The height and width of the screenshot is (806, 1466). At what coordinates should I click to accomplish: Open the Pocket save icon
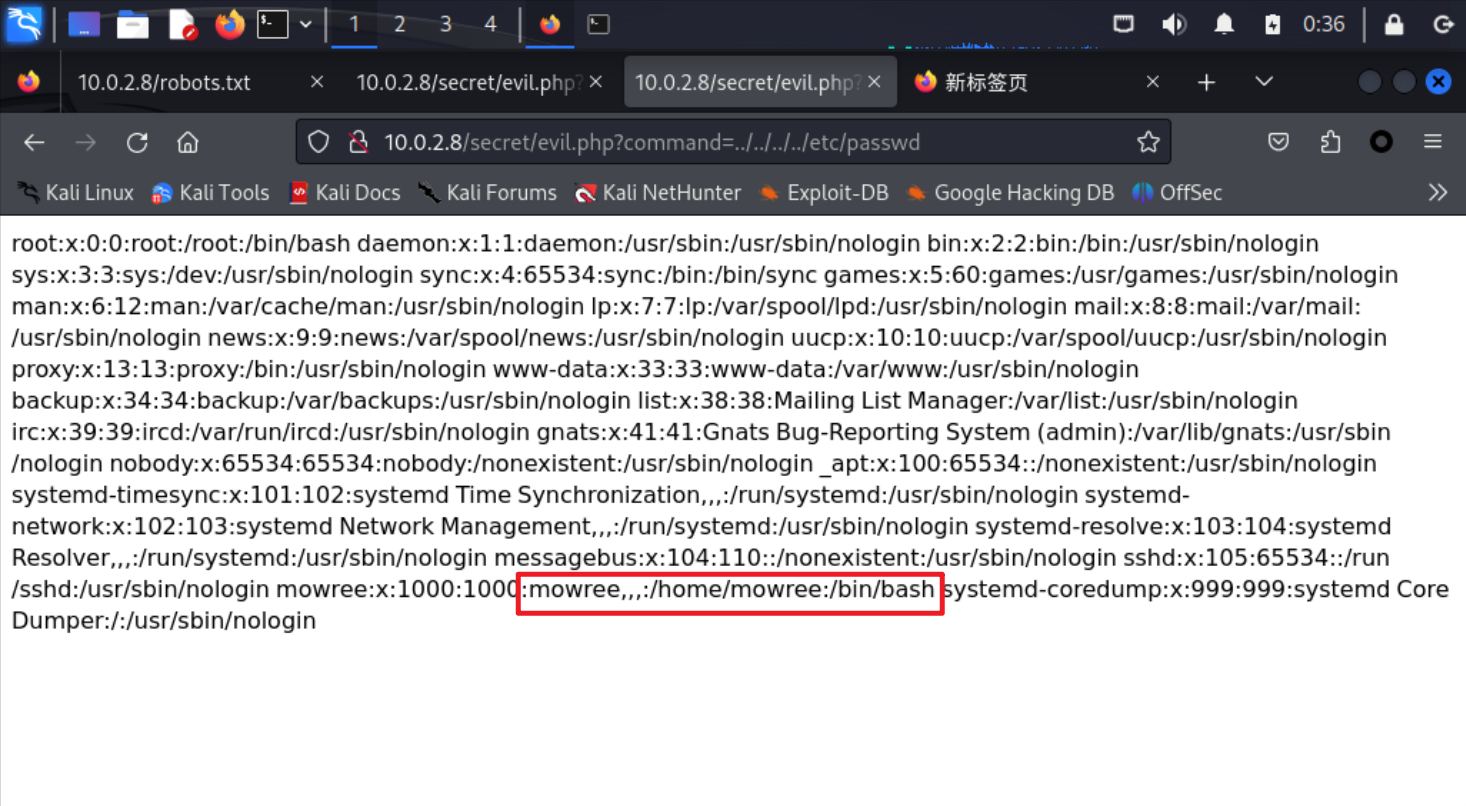point(1278,142)
